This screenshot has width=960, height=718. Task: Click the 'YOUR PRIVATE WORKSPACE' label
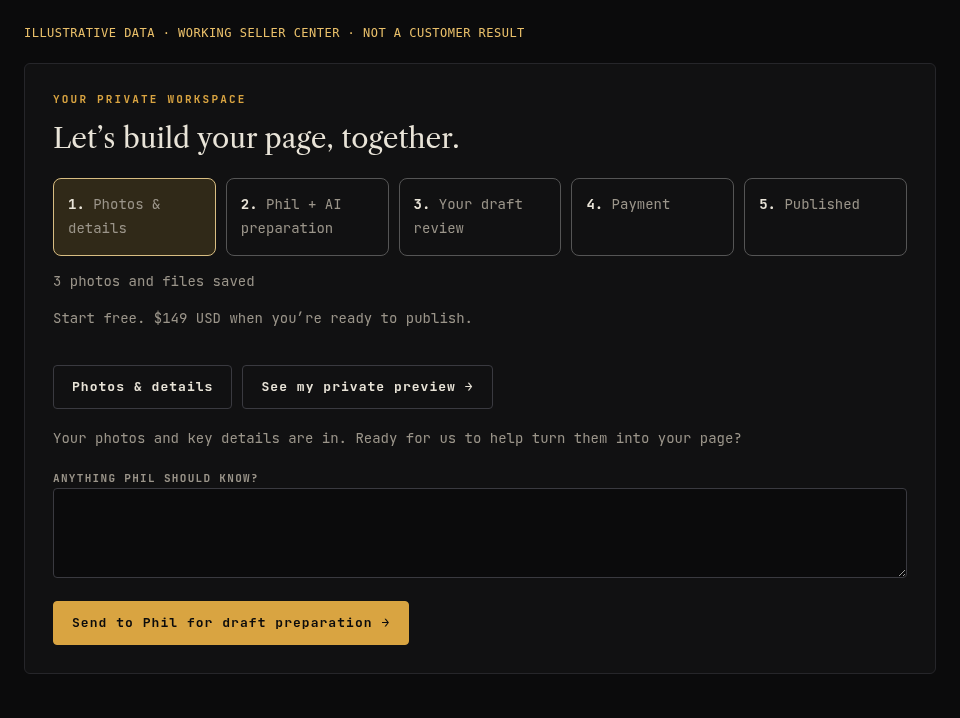pyautogui.click(x=149, y=99)
